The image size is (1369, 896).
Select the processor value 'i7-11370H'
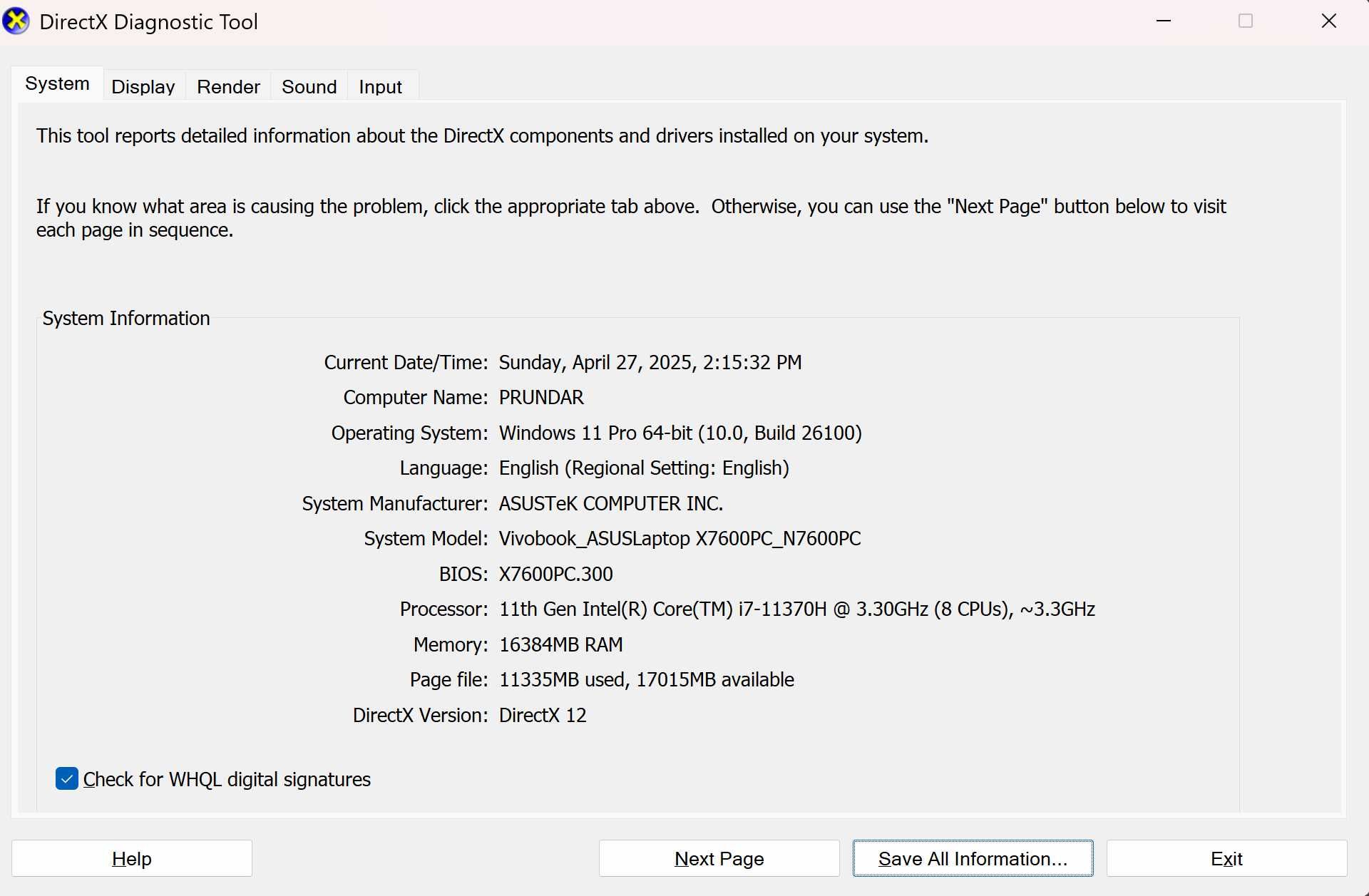(782, 609)
